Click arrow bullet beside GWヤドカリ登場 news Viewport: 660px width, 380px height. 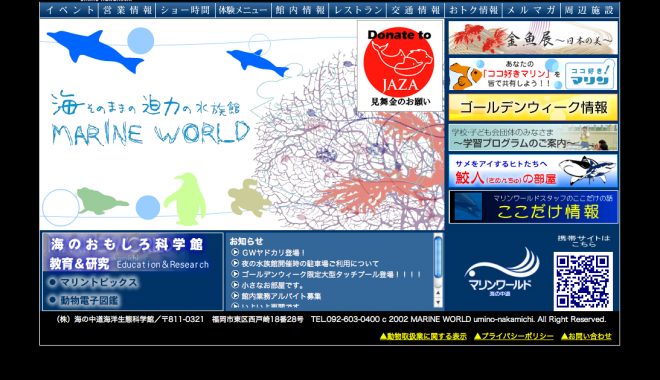[235, 252]
